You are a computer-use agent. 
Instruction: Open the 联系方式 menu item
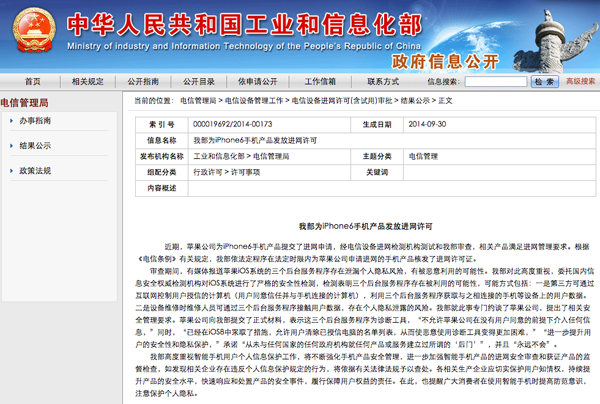coord(383,81)
